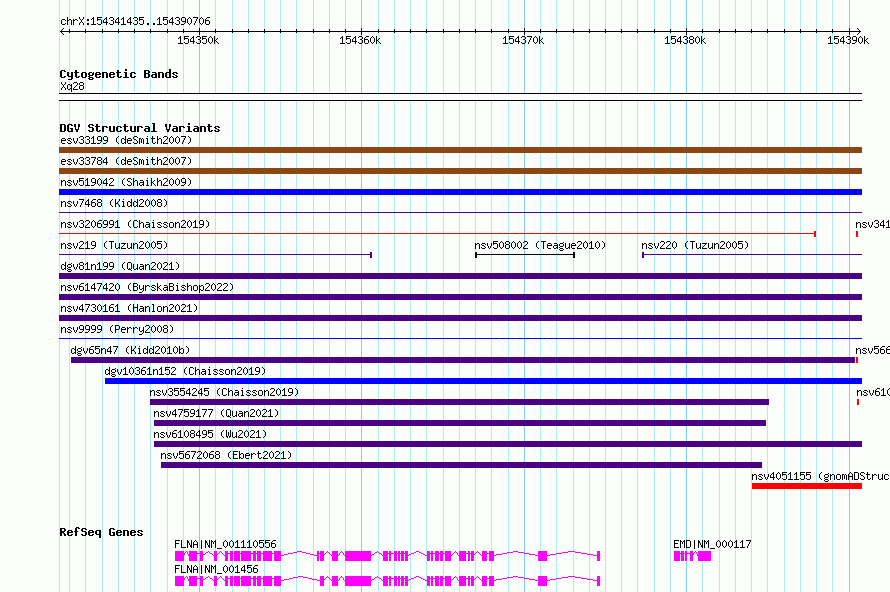Click the 154370k ruler tick label
Image resolution: width=890 pixels, height=592 pixels.
pos(523,40)
